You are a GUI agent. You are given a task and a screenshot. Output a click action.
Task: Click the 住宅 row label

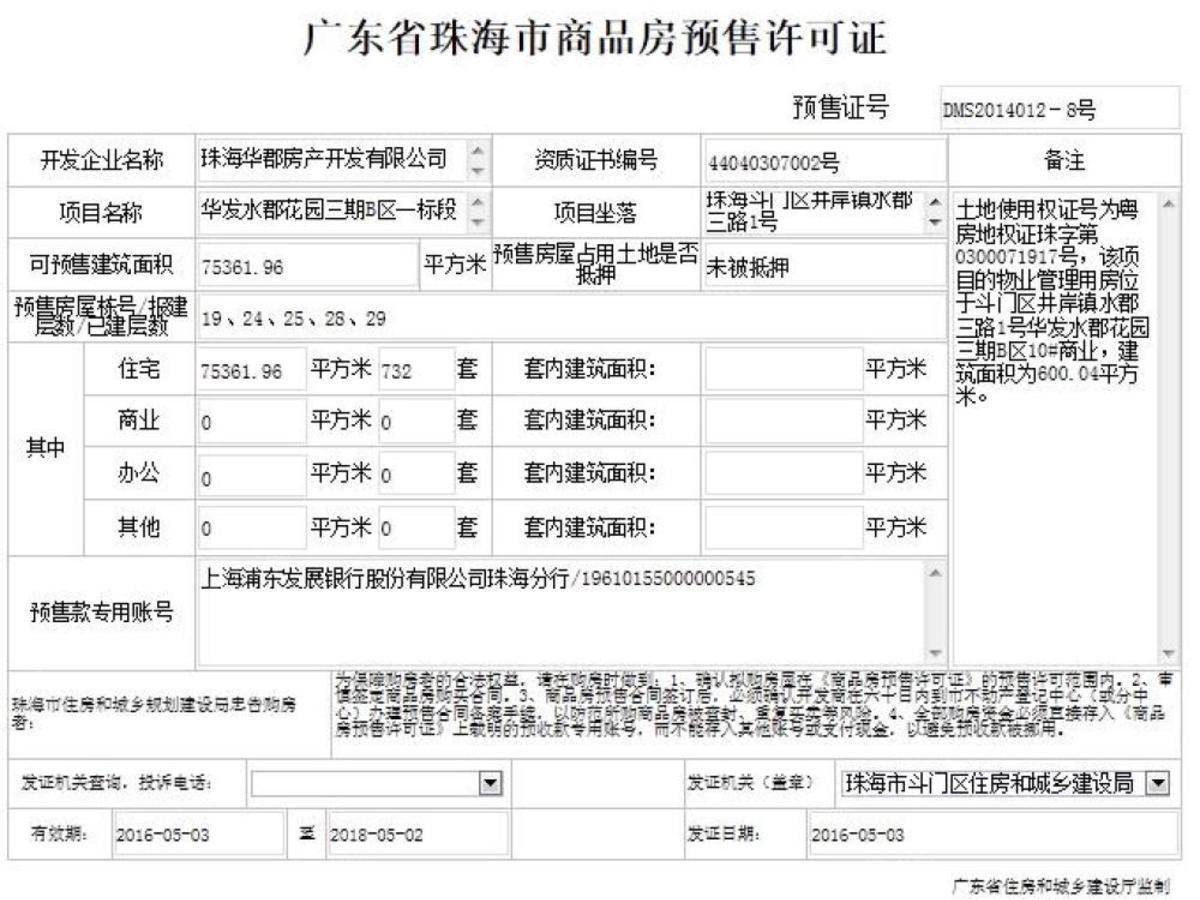[138, 370]
